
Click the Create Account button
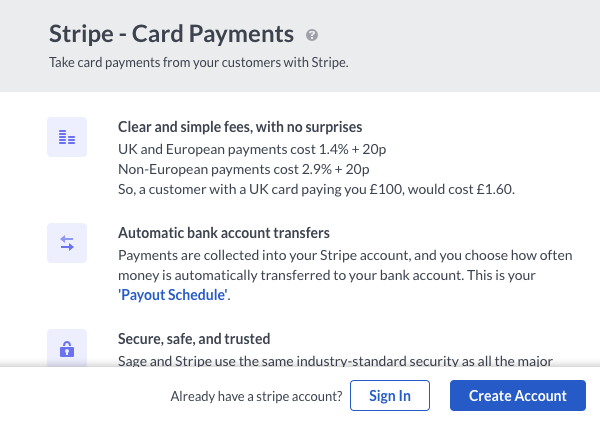point(518,396)
